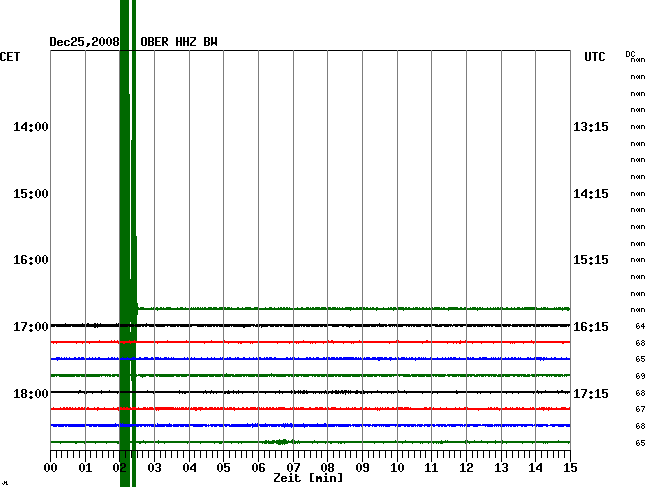Select the 18:00 CET time label

pyautogui.click(x=31, y=393)
